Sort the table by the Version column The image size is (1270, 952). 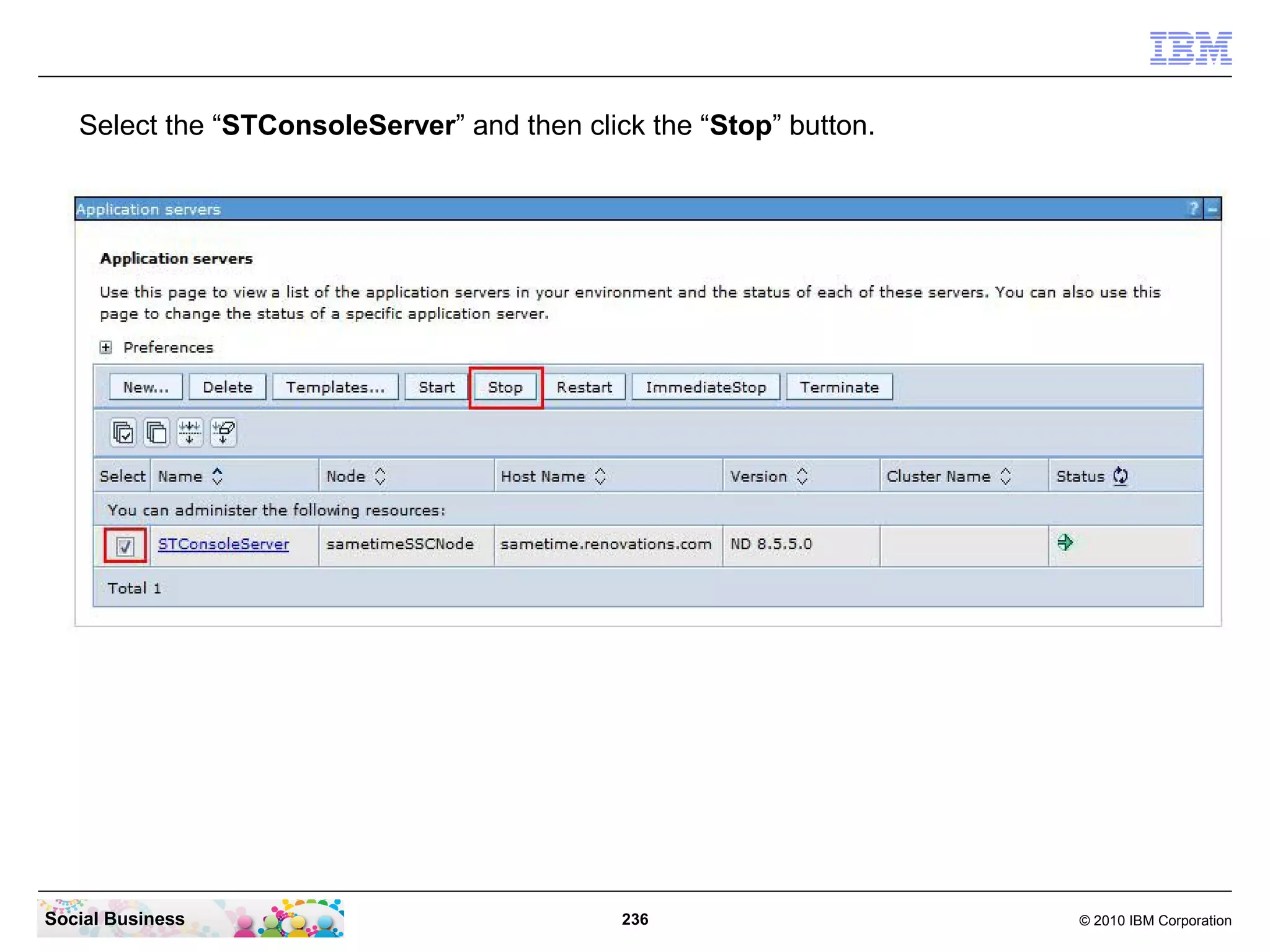[802, 476]
